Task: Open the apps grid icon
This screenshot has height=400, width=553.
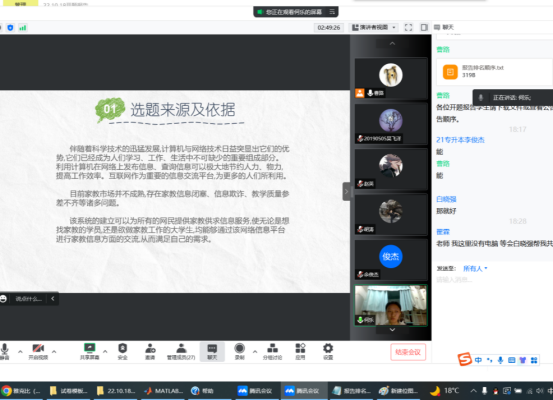Action: [x=300, y=351]
